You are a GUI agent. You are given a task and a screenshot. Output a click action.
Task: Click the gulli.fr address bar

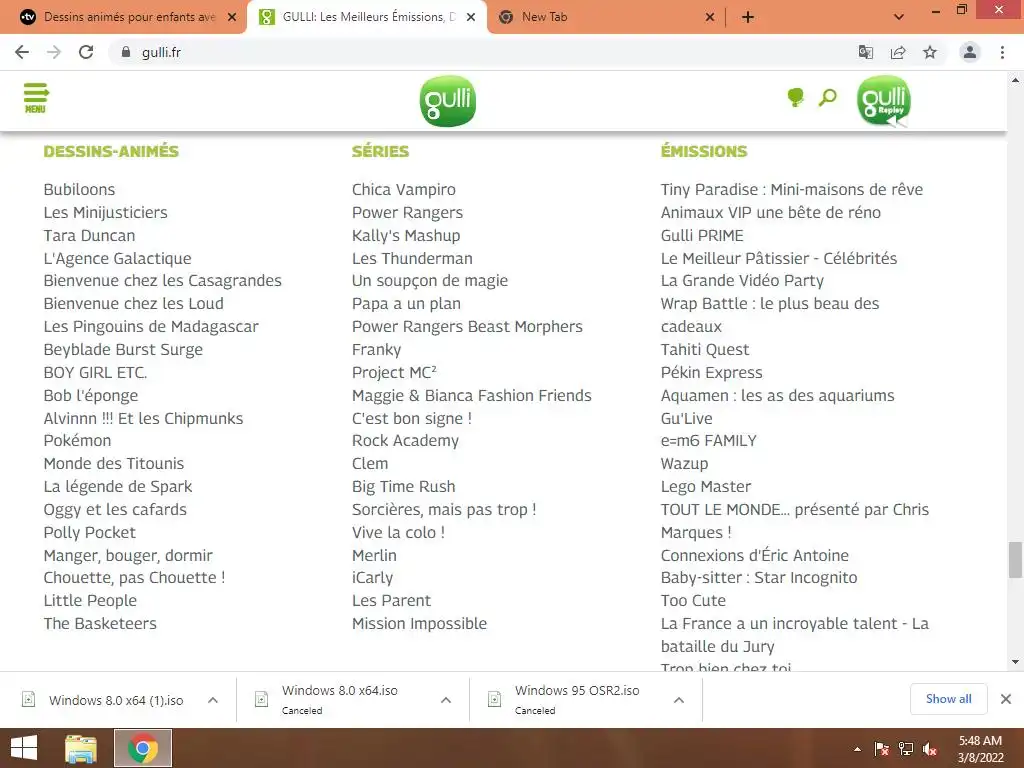click(x=483, y=52)
